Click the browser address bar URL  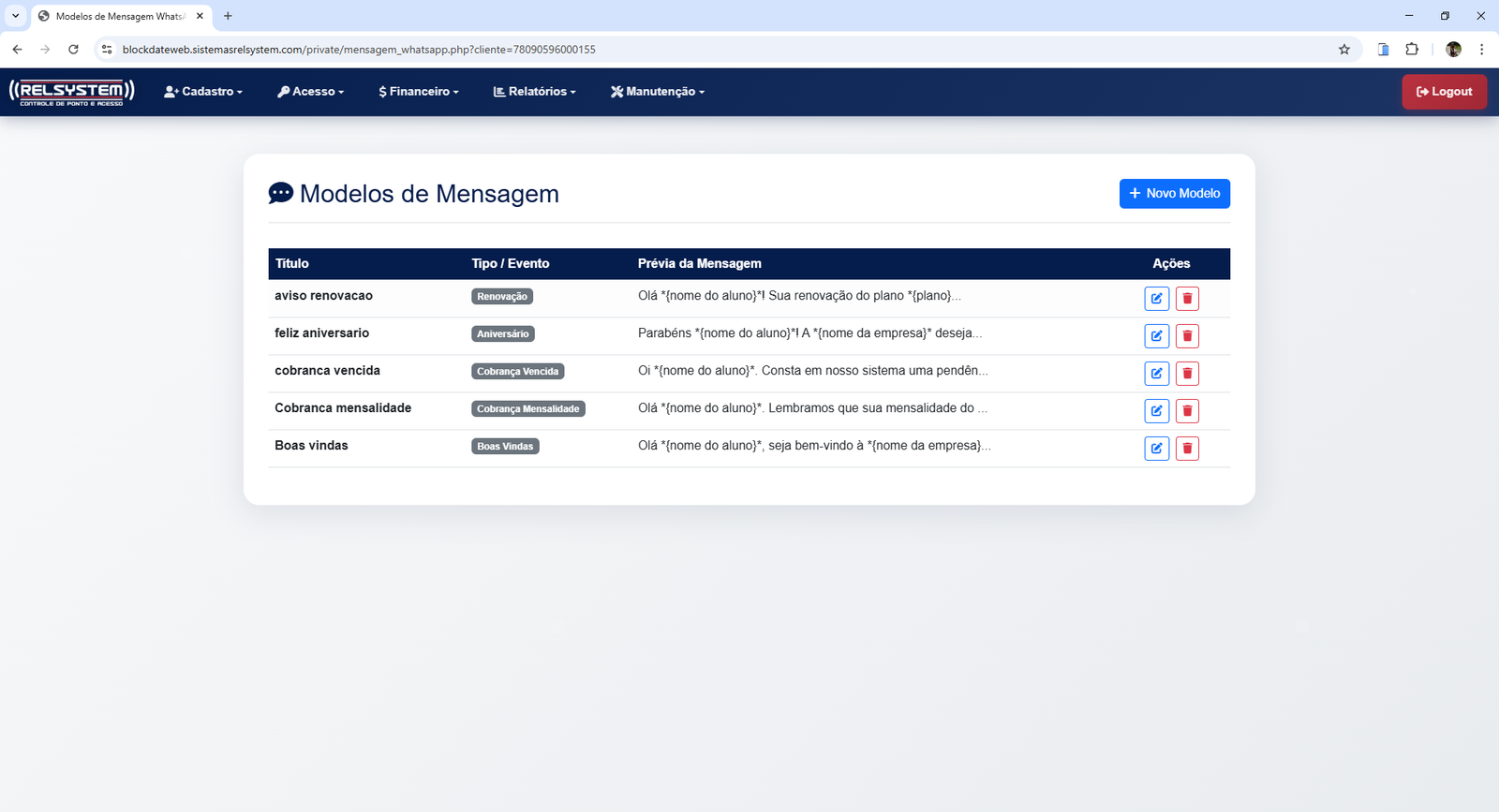(359, 50)
